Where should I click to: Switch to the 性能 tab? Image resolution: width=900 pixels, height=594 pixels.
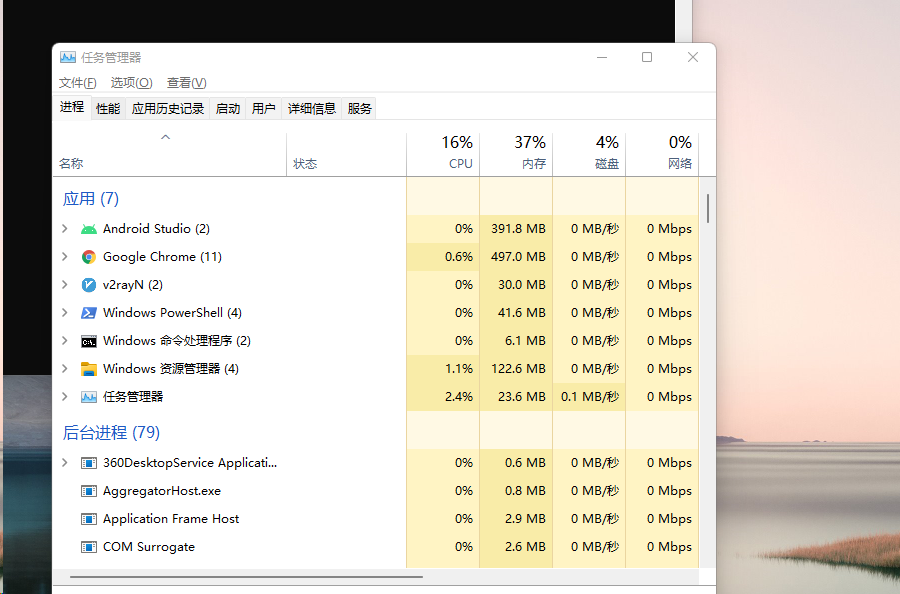point(108,109)
